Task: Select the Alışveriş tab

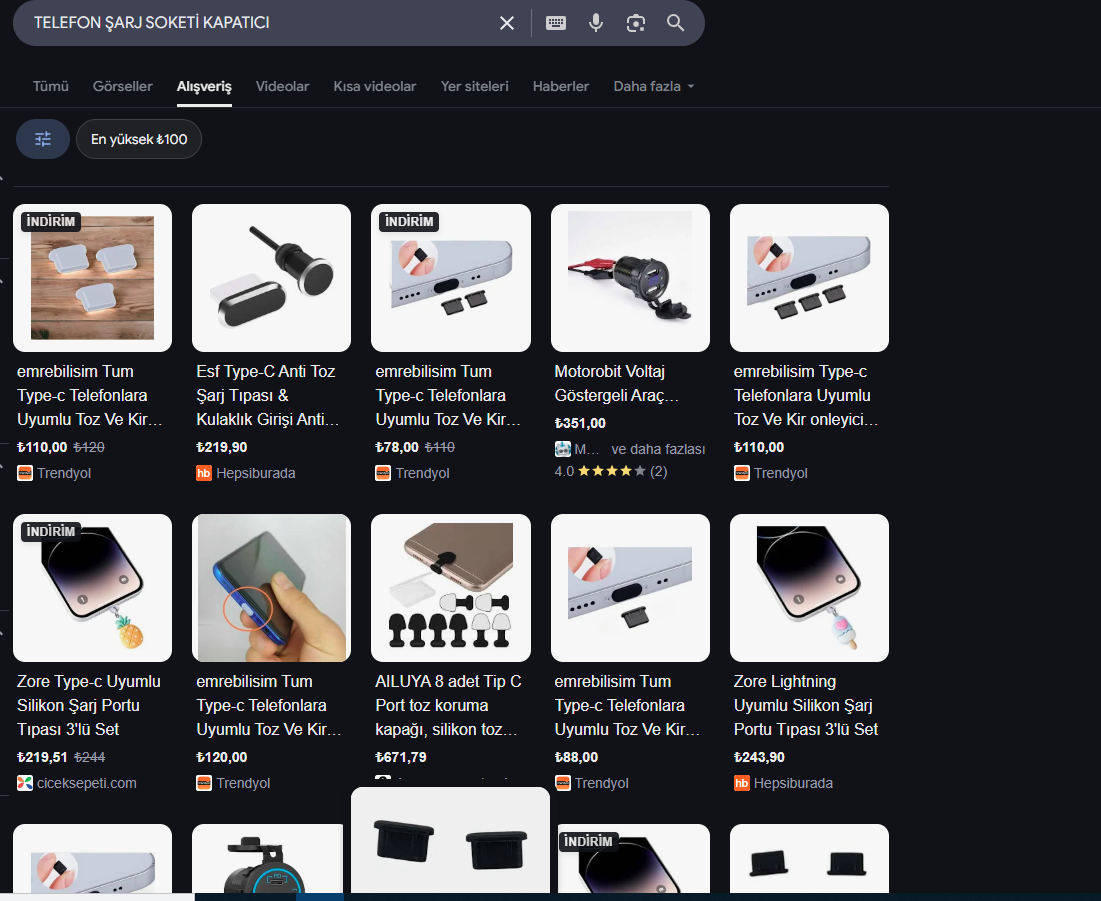Action: click(204, 86)
